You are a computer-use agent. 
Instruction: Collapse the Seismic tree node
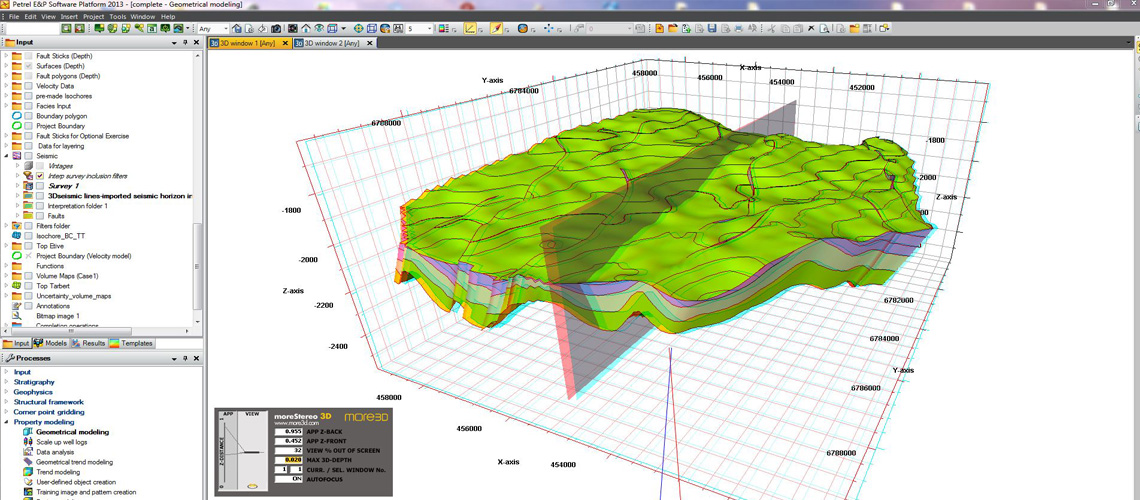click(7, 156)
